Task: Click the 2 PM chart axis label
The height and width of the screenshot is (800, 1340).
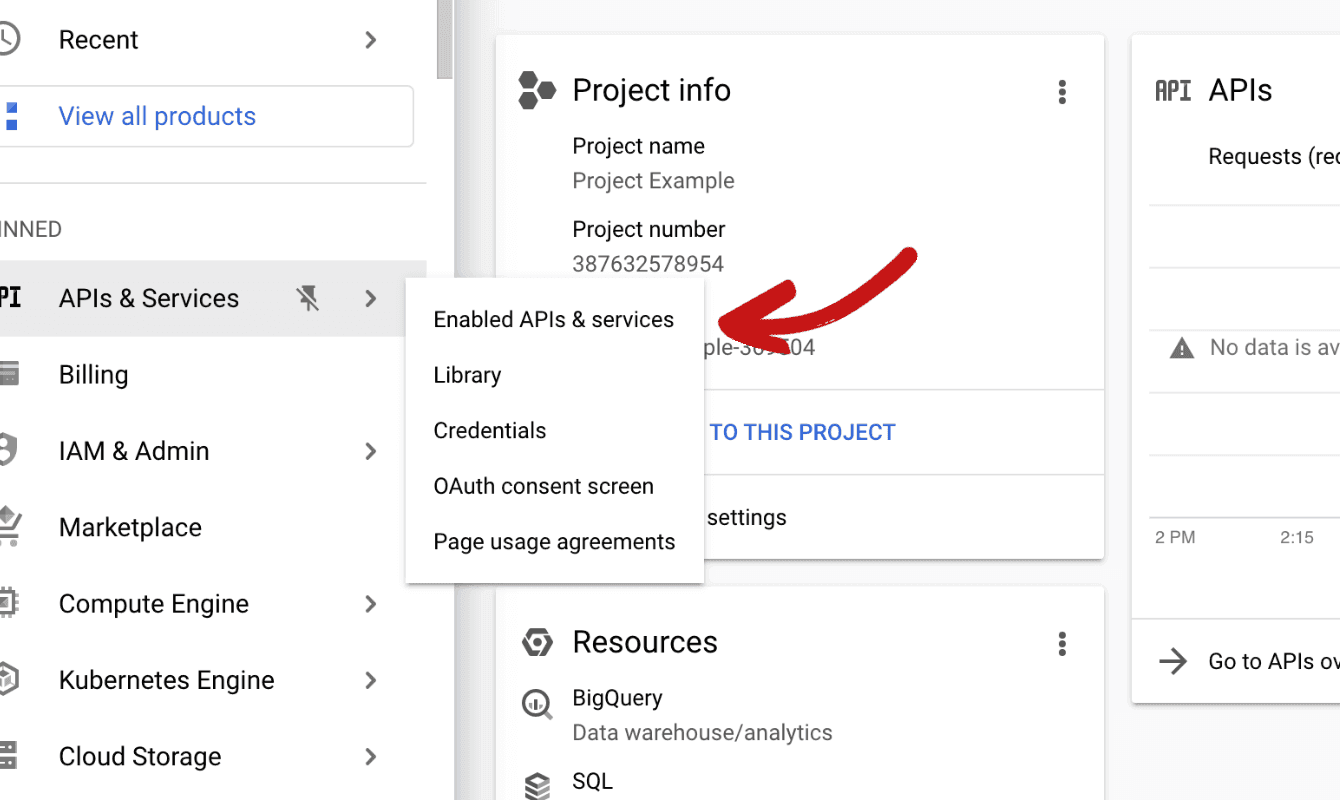Action: (x=1175, y=537)
